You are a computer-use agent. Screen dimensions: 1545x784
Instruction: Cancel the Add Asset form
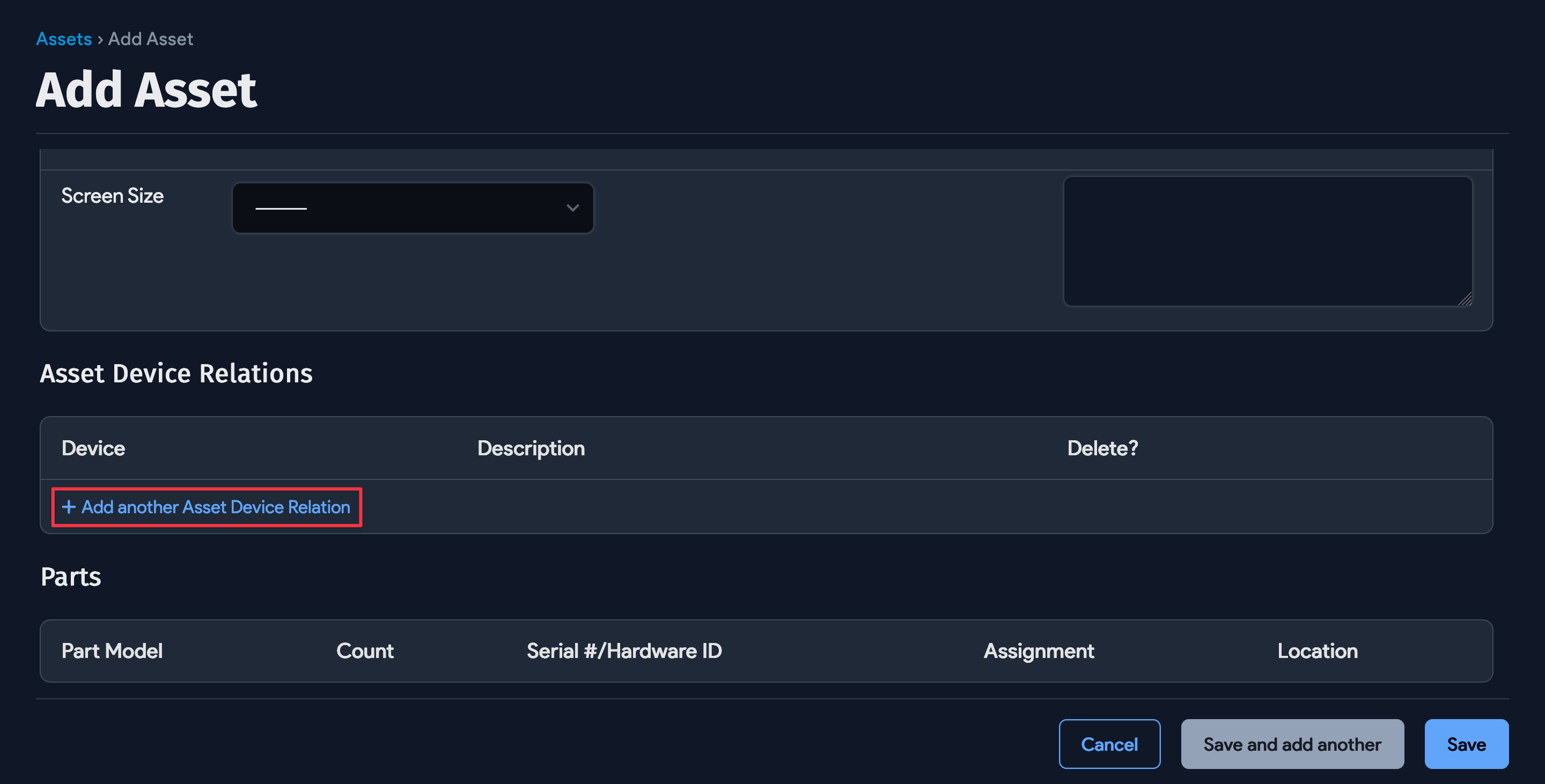[1109, 744]
